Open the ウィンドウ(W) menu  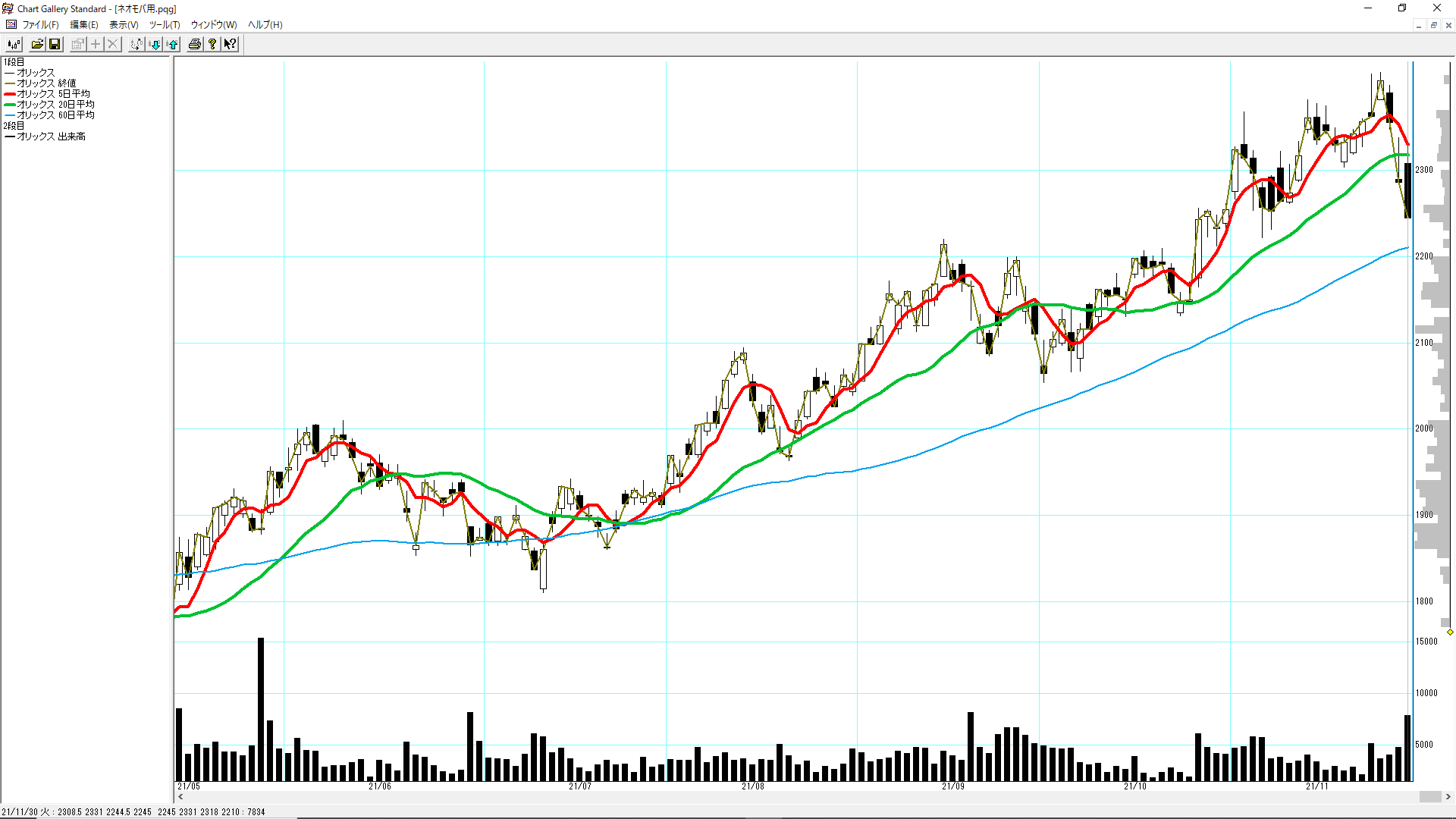(214, 25)
